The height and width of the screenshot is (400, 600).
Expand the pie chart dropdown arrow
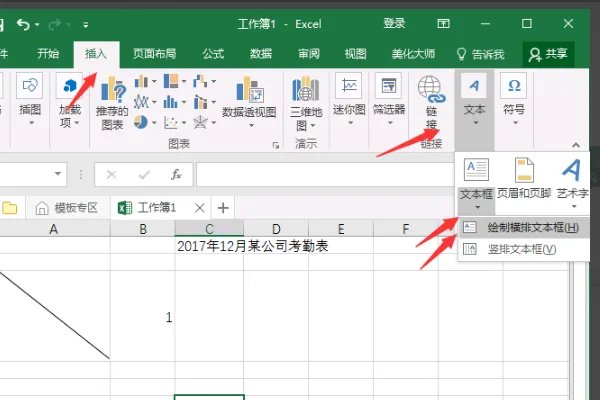(154, 123)
